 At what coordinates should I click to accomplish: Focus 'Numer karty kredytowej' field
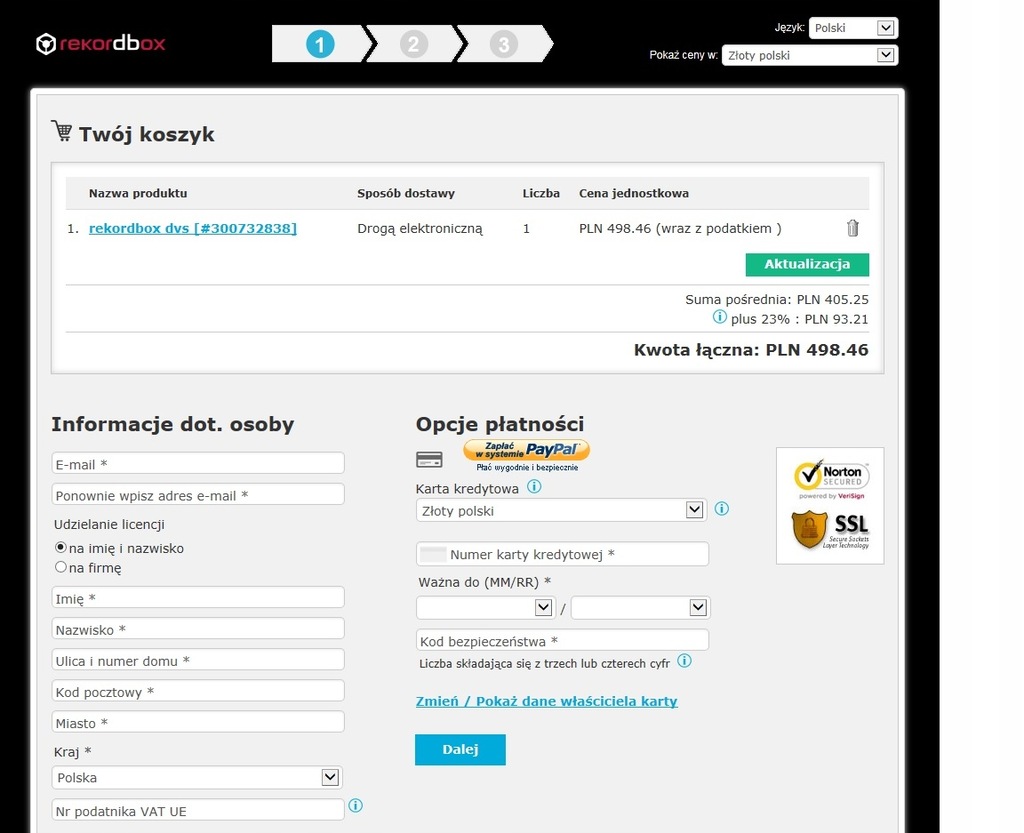pyautogui.click(x=562, y=554)
